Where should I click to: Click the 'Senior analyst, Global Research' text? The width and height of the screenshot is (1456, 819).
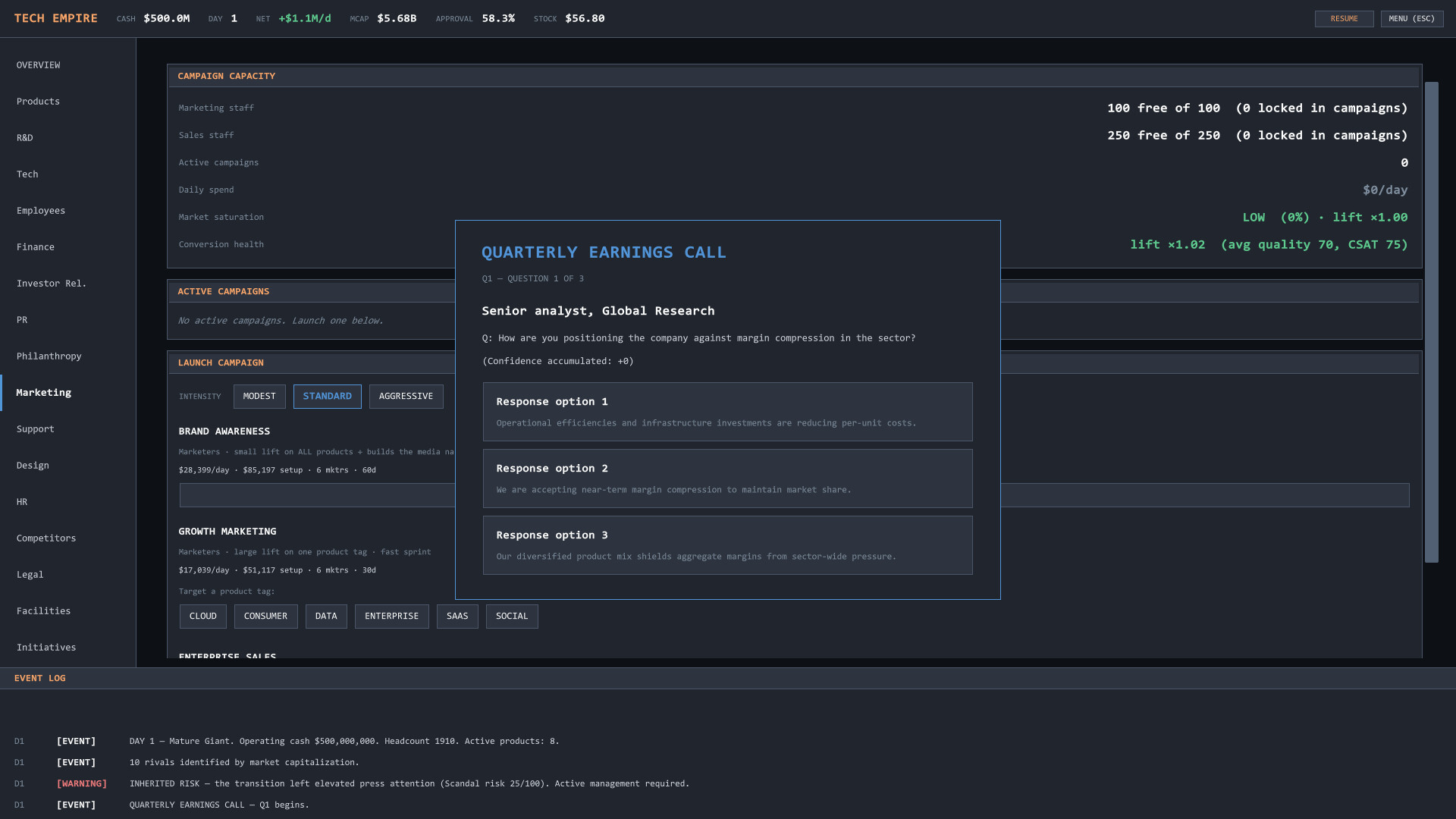[x=598, y=311]
